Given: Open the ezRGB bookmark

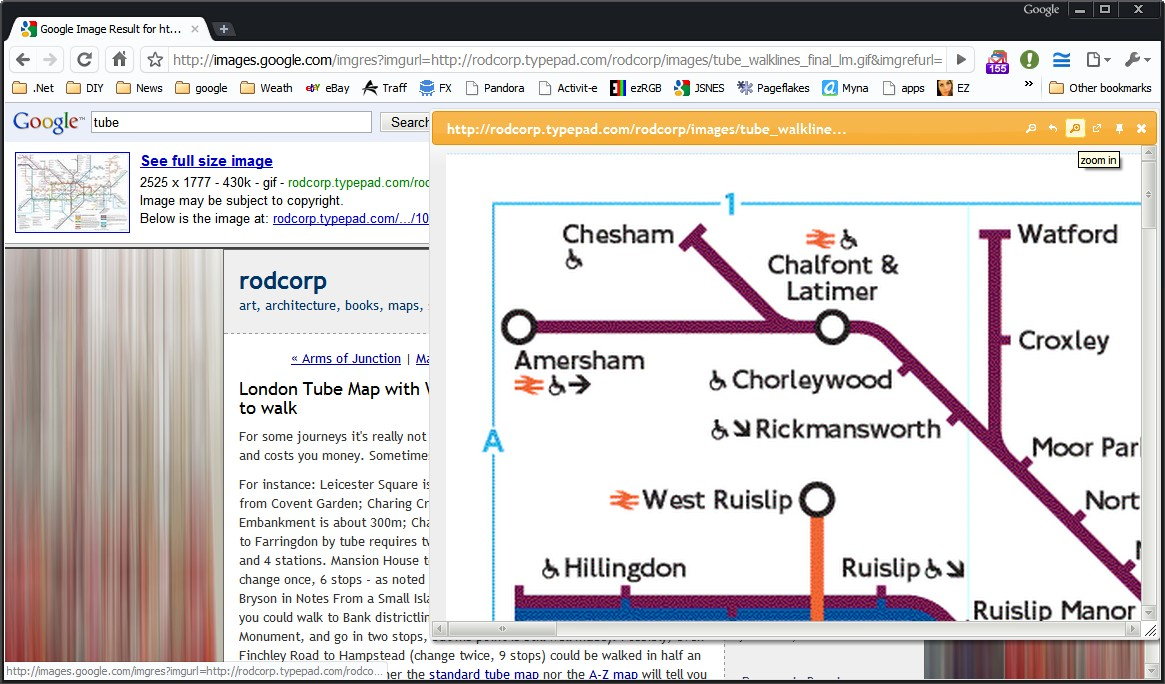Looking at the screenshot, I should 636,88.
